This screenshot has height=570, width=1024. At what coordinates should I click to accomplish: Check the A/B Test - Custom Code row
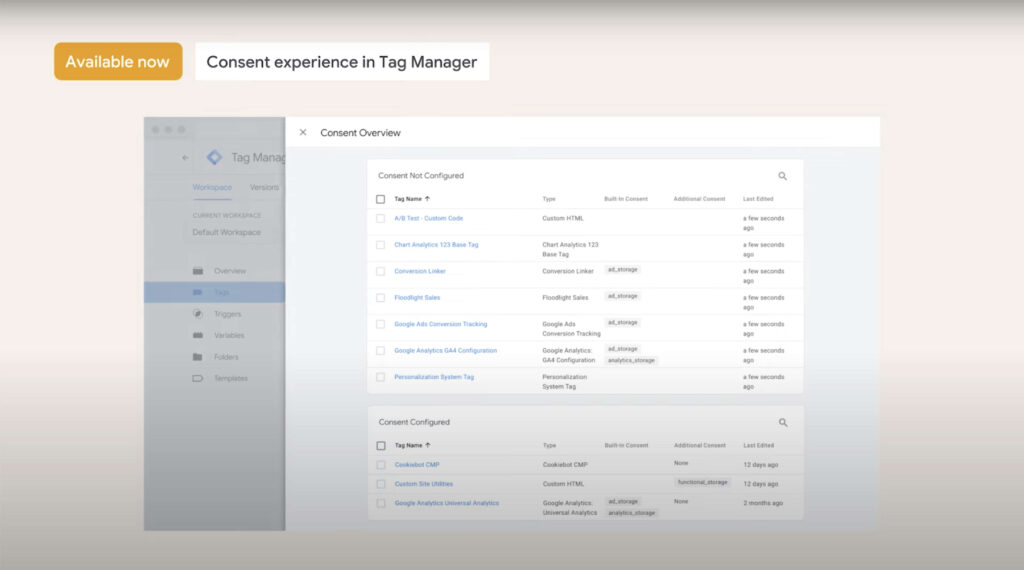381,219
